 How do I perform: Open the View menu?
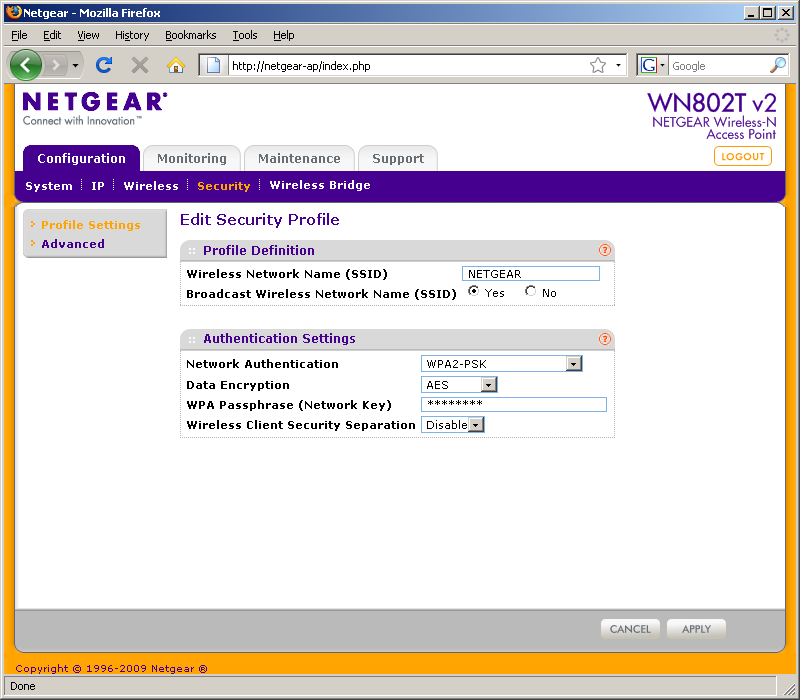pos(88,35)
